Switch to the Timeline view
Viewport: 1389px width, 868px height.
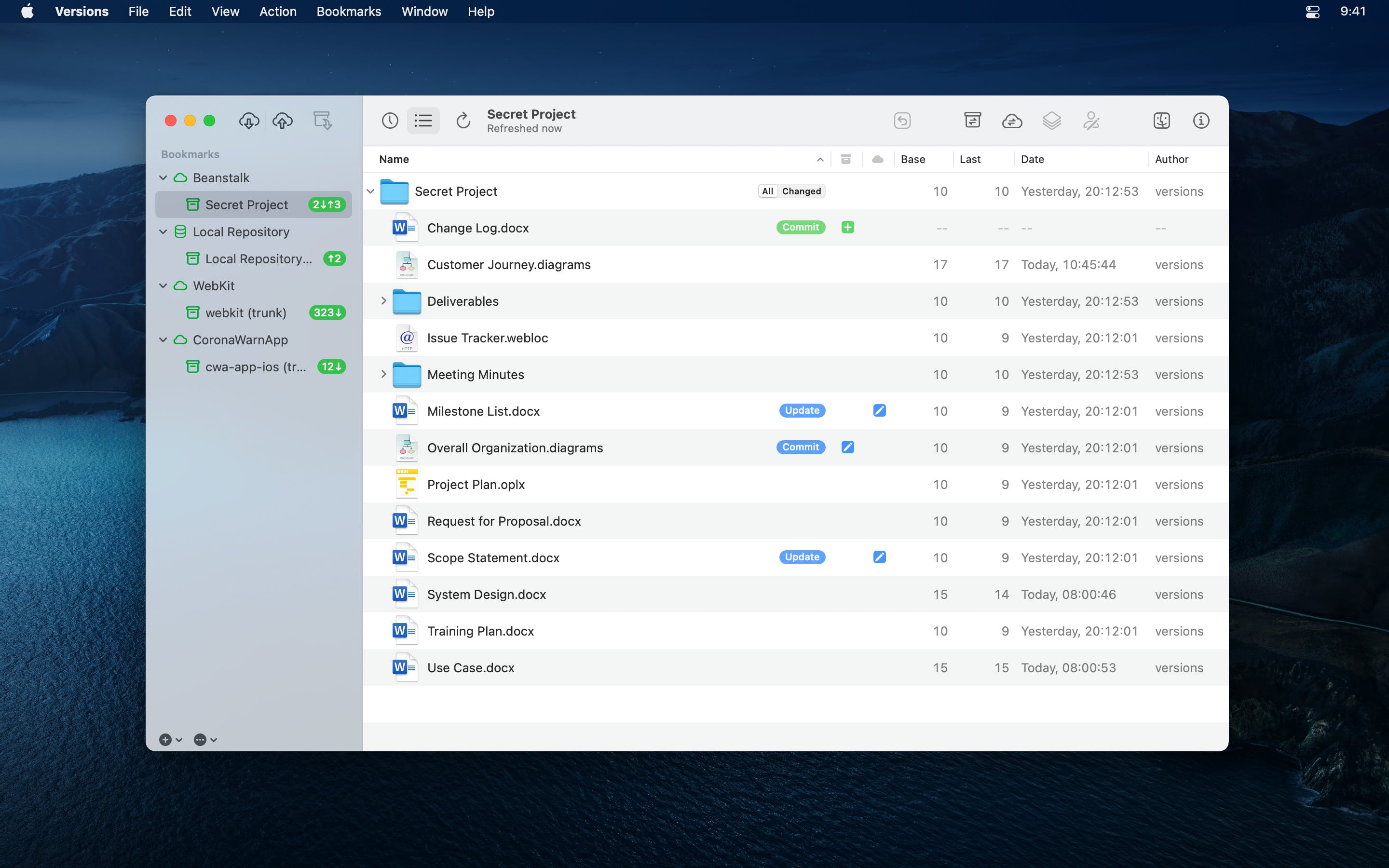pos(390,121)
